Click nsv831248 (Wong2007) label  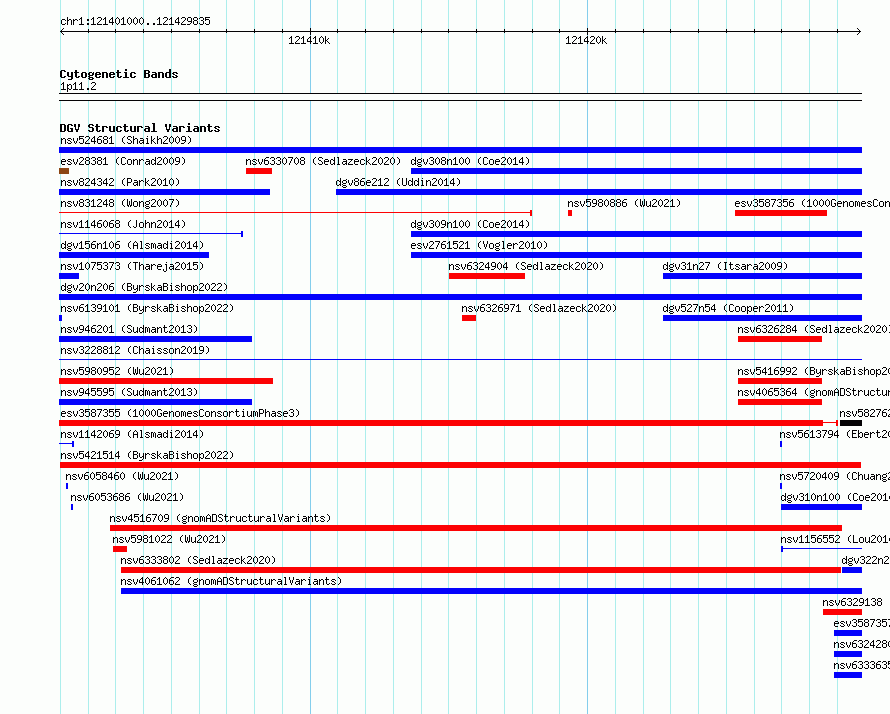pos(120,203)
